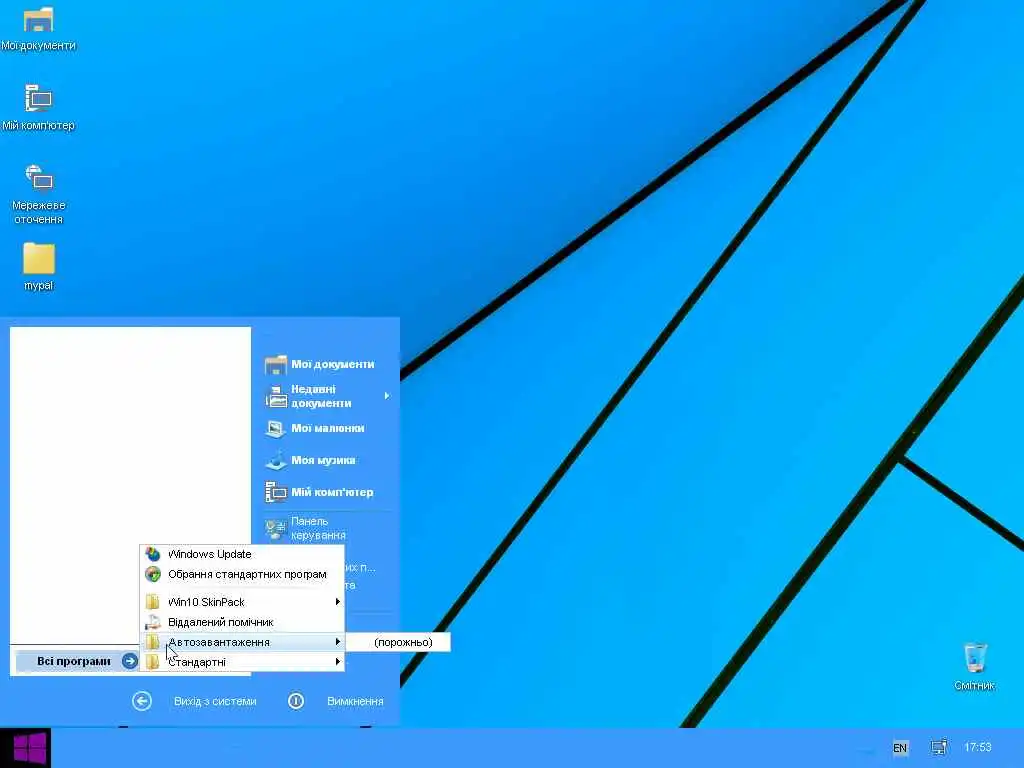Open Мої документи text in Start menu

(x=332, y=364)
